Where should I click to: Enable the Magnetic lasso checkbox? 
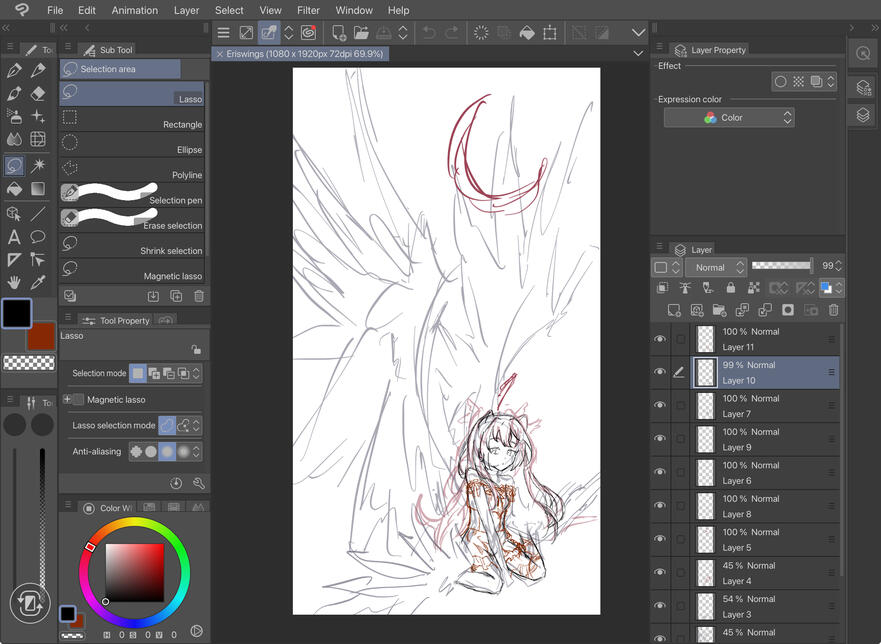click(x=79, y=400)
